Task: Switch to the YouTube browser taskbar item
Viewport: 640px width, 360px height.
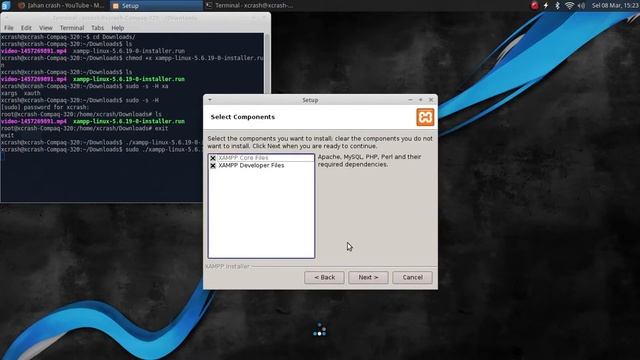Action: point(61,5)
